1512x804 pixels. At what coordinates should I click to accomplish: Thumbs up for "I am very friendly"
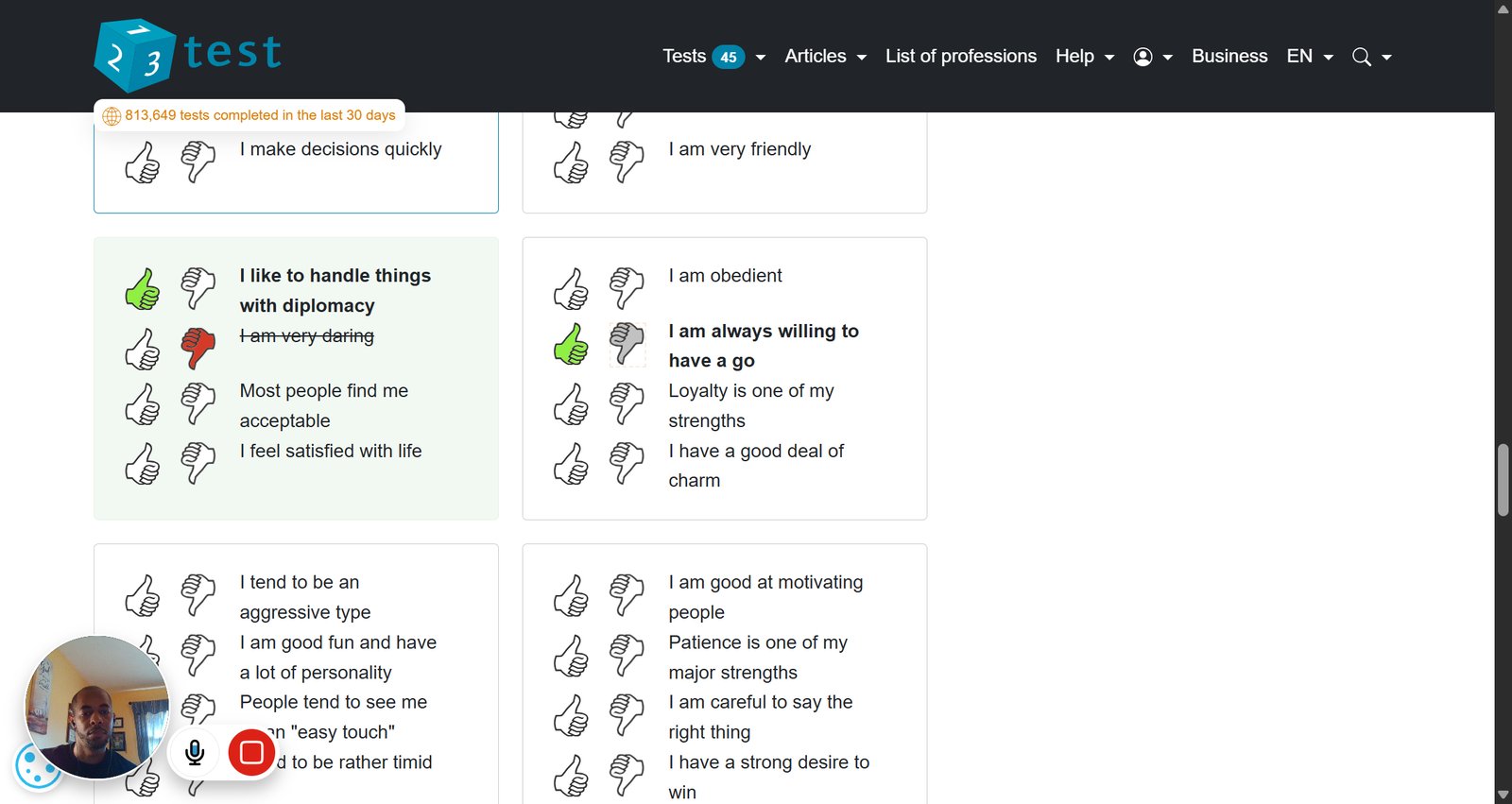(x=572, y=163)
